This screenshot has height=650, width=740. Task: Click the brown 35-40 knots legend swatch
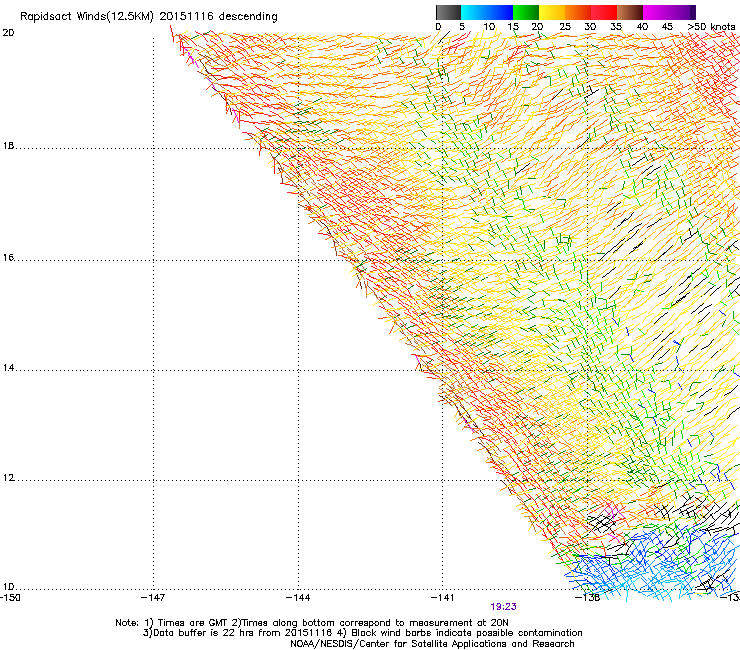point(630,12)
